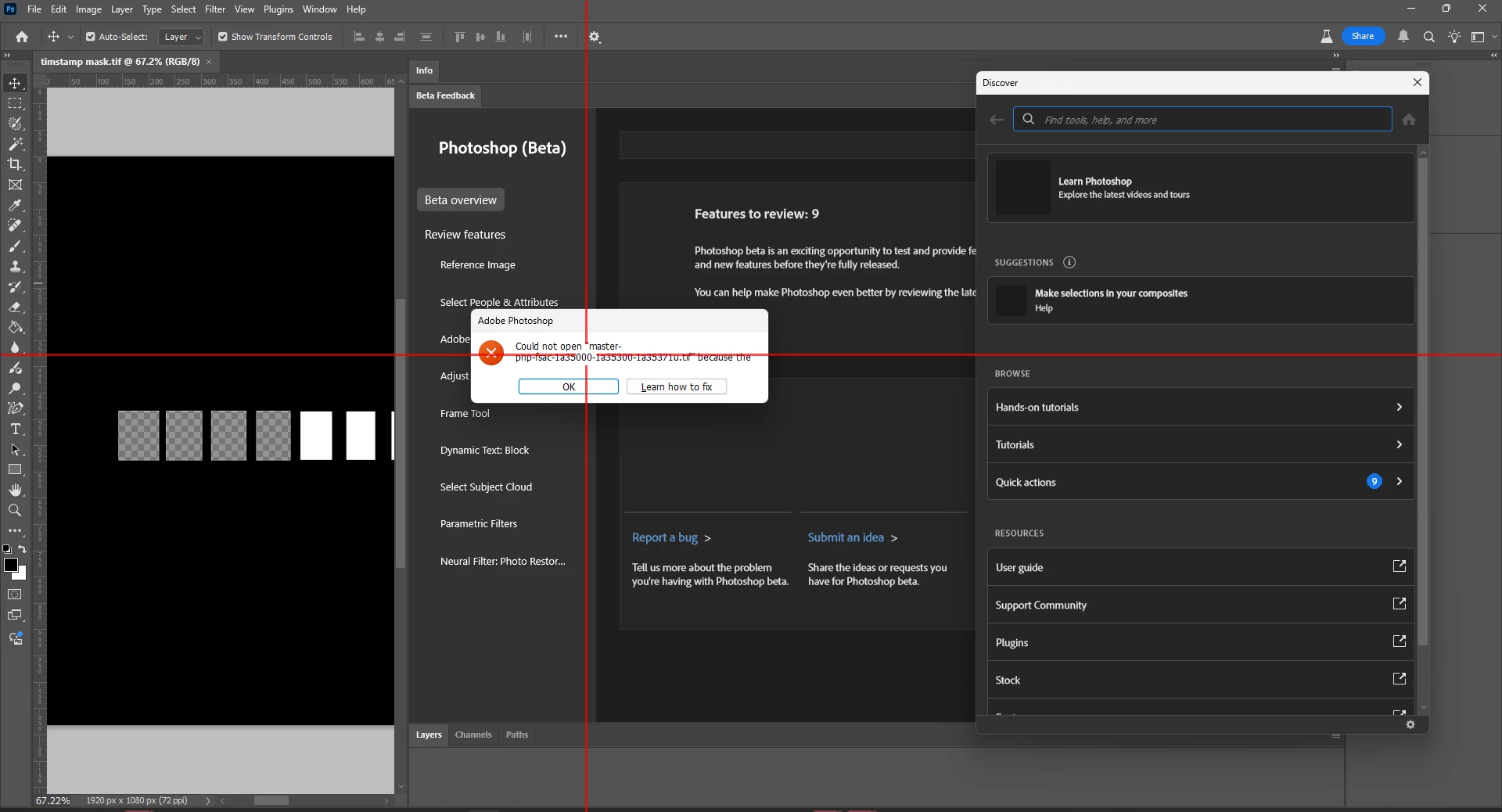Choose the Blur tool
This screenshot has width=1502, height=812.
(15, 347)
